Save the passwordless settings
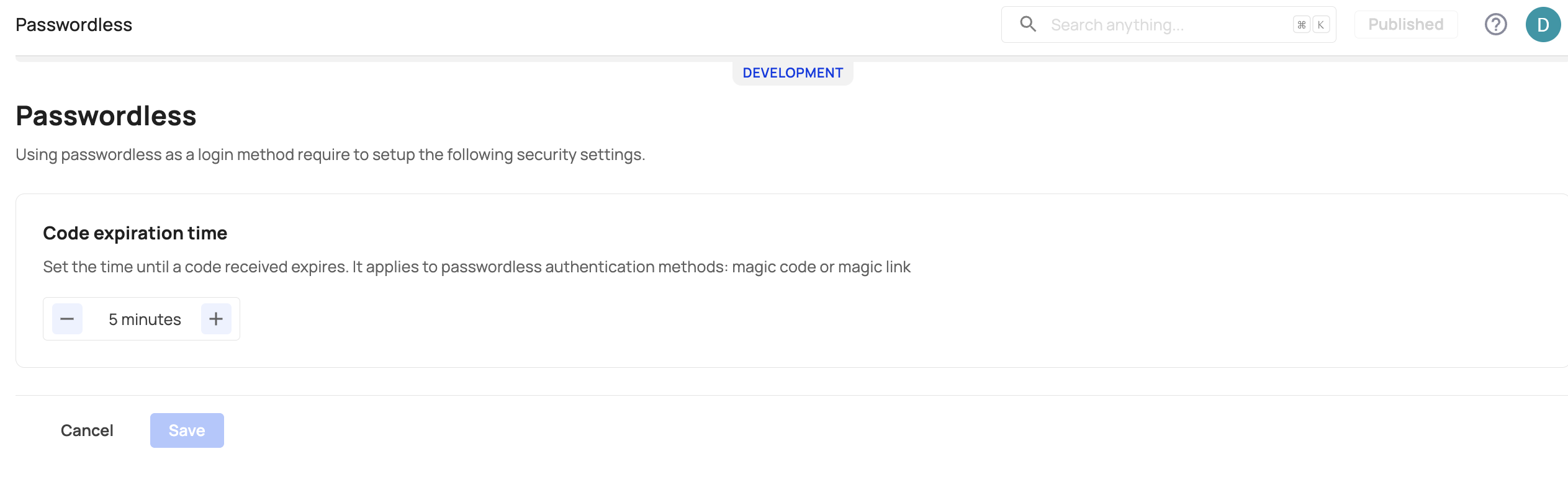The width and height of the screenshot is (1568, 490). pyautogui.click(x=187, y=430)
